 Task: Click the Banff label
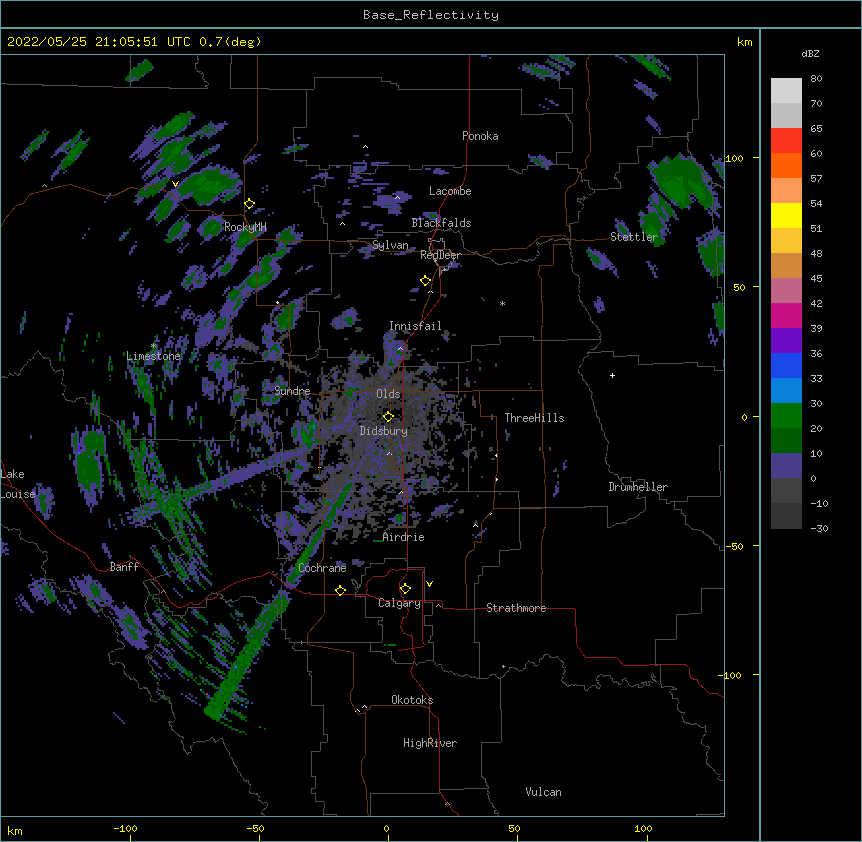click(124, 567)
